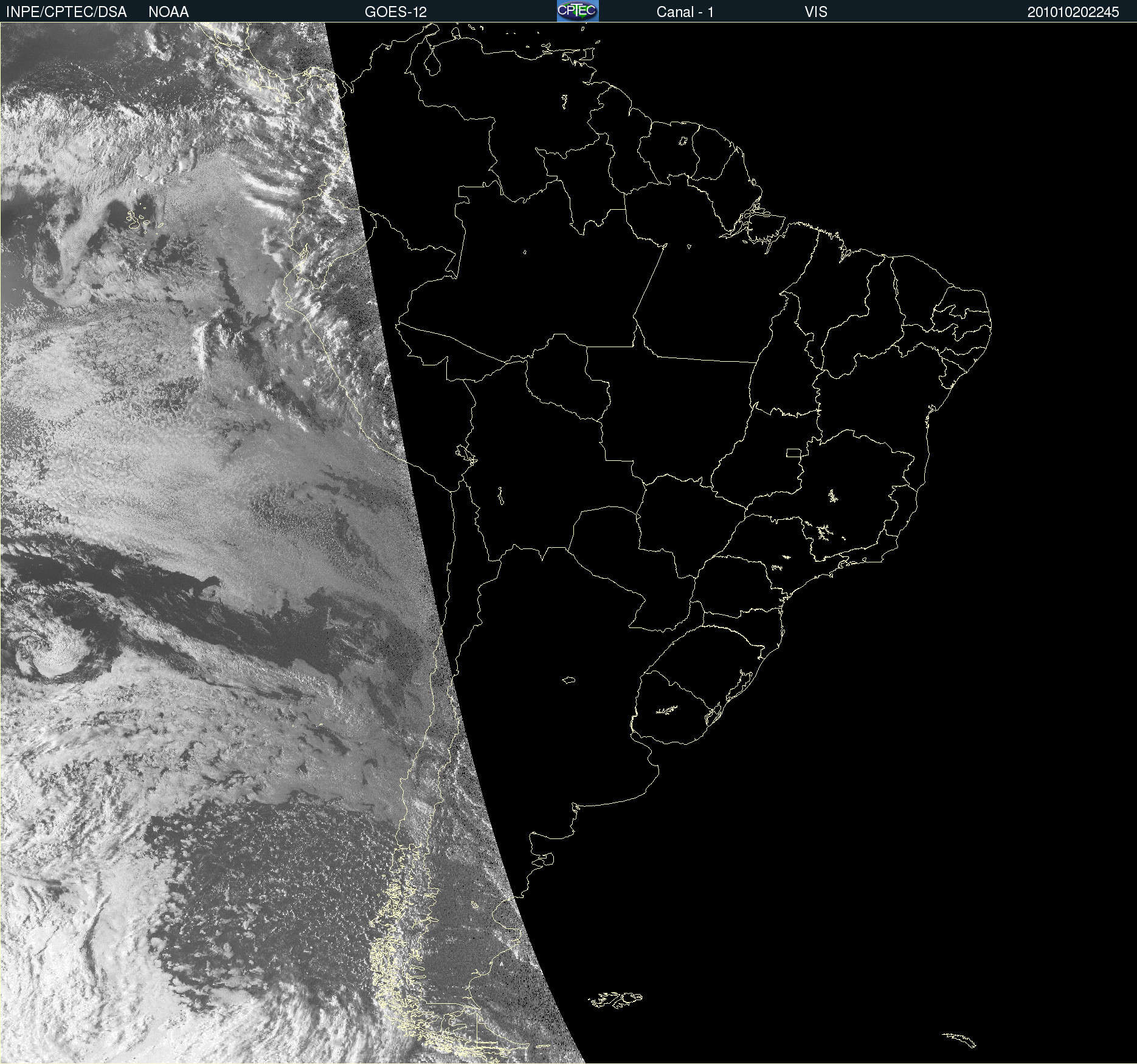The height and width of the screenshot is (1064, 1137).
Task: Click the NOAA label in the header
Action: tap(168, 12)
